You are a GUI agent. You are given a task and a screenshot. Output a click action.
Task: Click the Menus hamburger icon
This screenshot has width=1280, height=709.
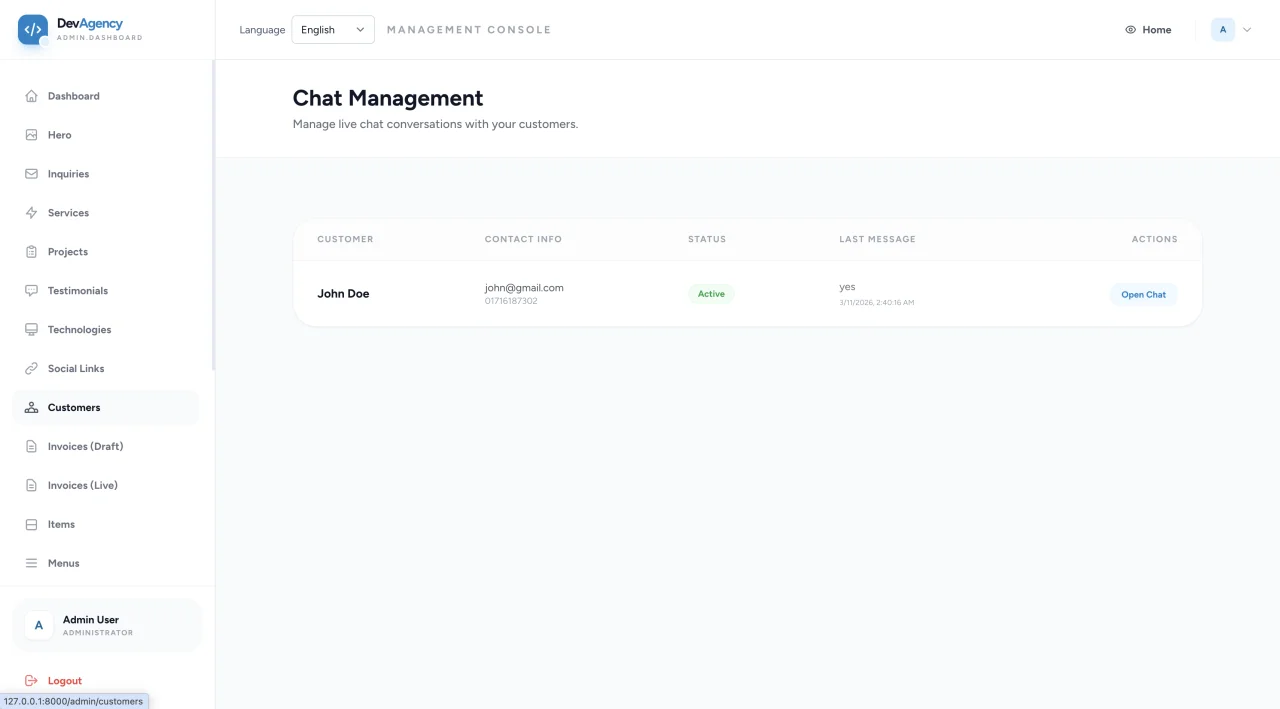[x=31, y=564]
